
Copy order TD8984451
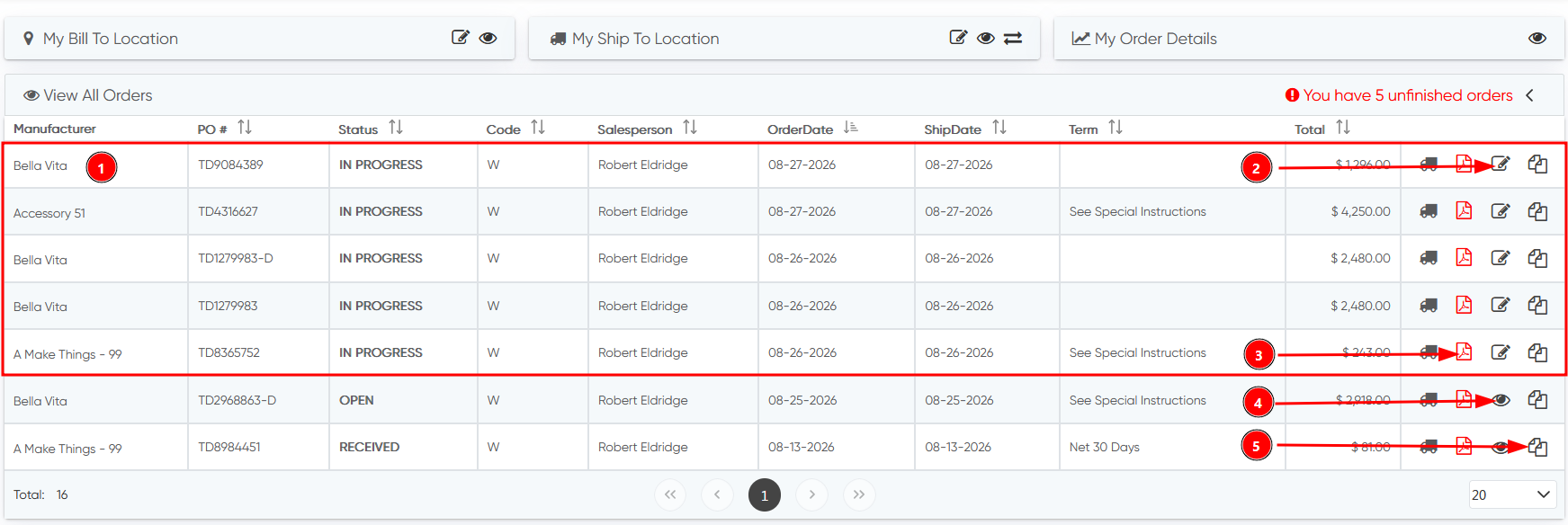click(x=1537, y=447)
